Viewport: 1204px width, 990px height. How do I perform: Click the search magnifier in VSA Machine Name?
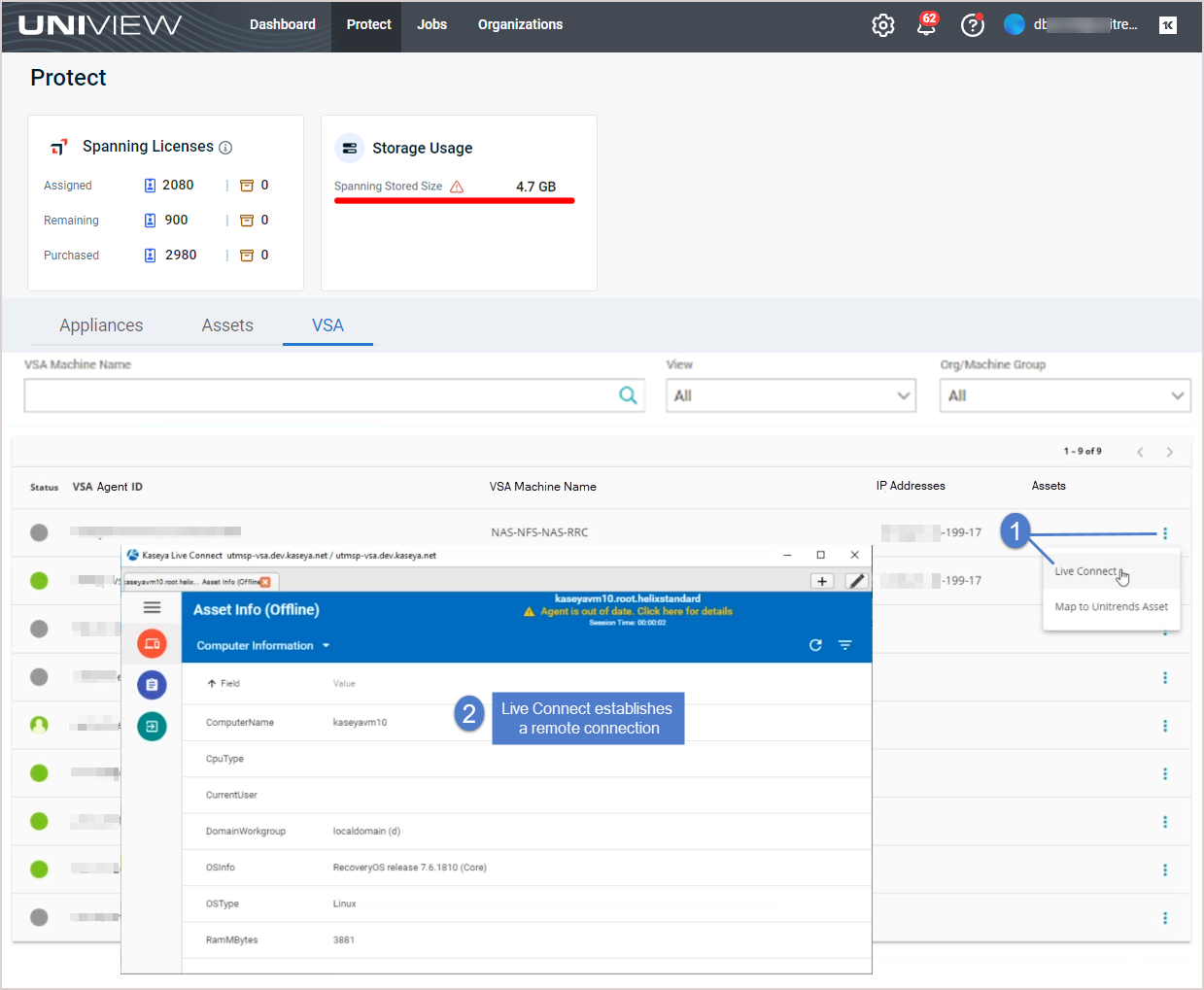(x=628, y=395)
